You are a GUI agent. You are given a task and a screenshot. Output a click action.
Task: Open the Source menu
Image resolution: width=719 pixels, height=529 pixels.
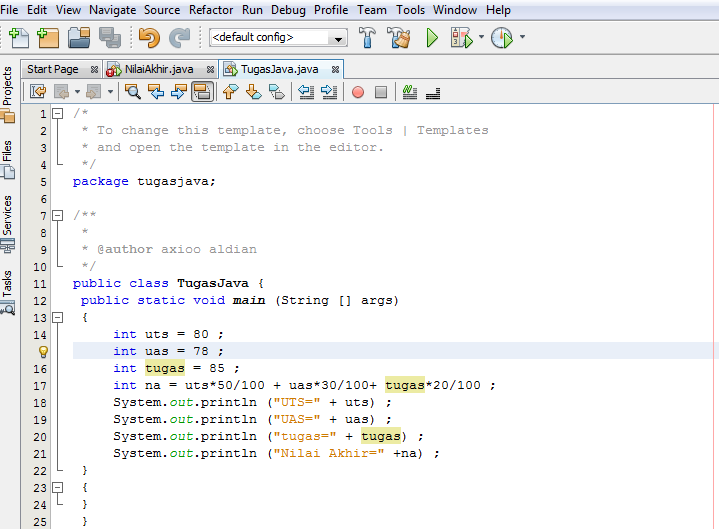coord(162,10)
